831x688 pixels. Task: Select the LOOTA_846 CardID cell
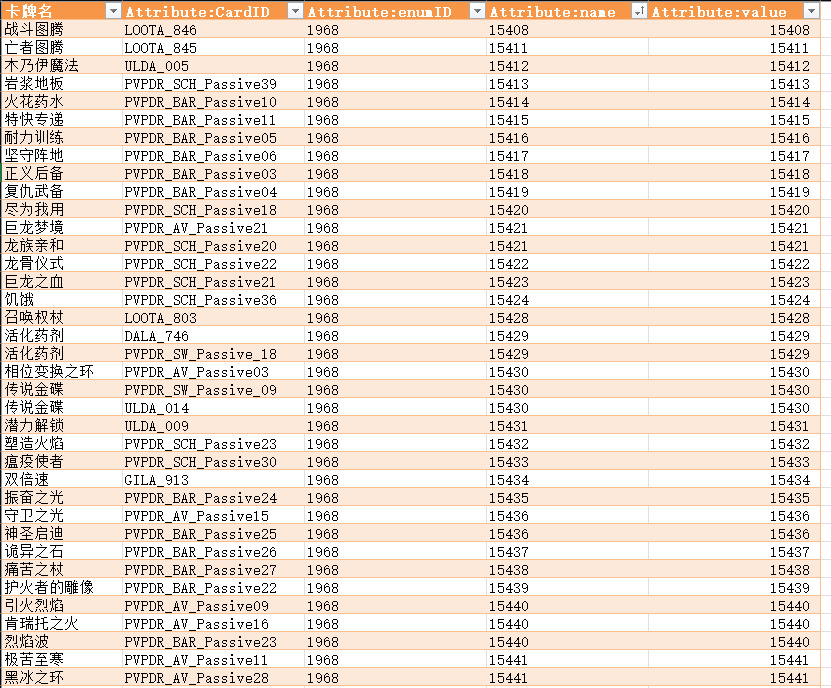213,30
